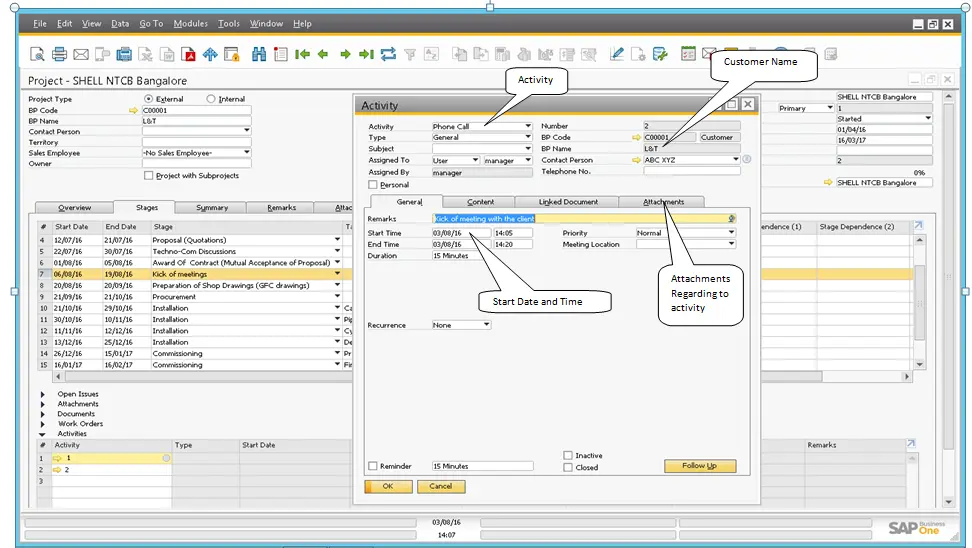Click Cancel in the Activity window

click(x=441, y=487)
